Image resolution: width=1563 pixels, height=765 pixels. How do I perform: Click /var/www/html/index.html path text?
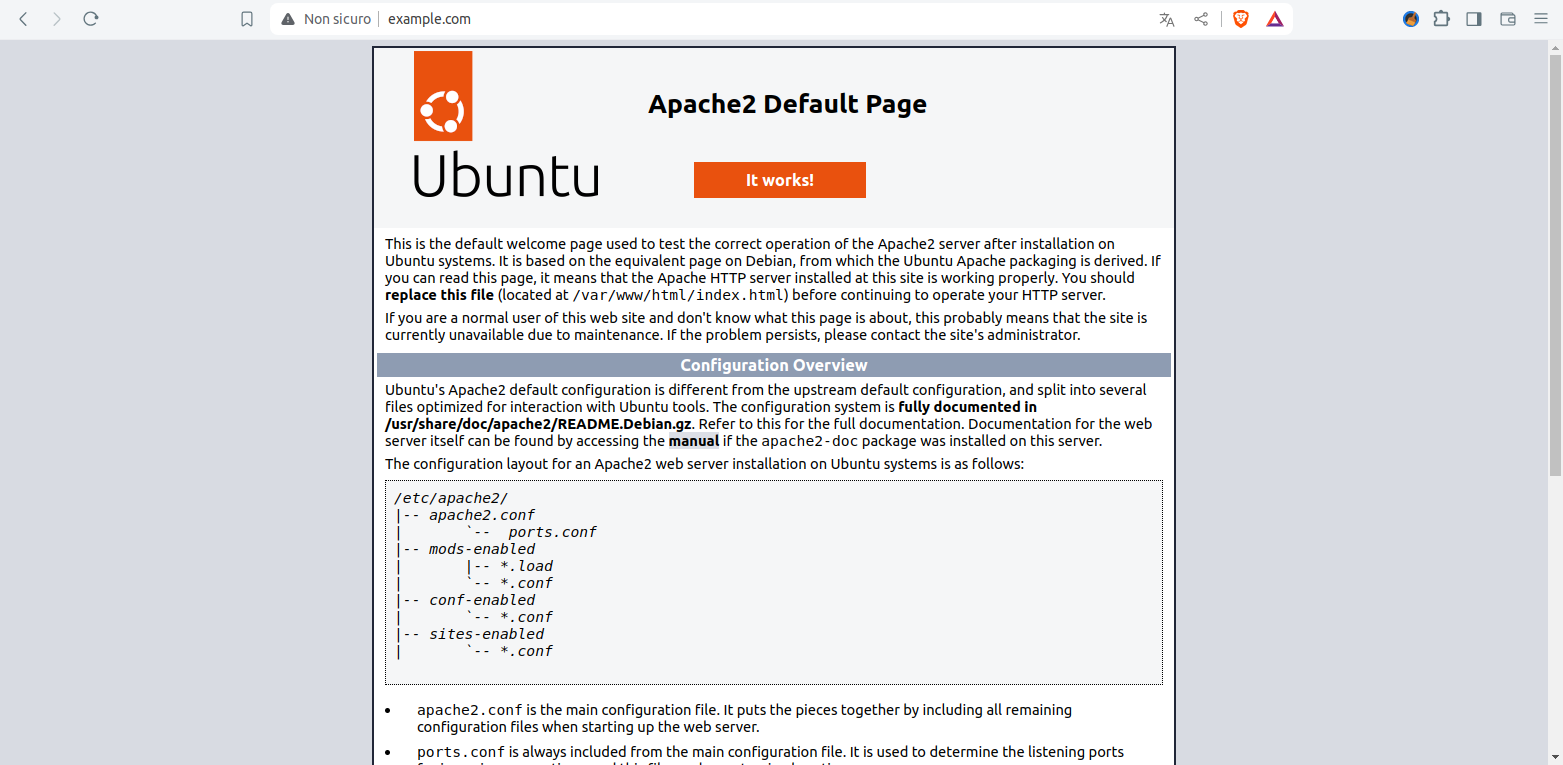click(x=680, y=295)
